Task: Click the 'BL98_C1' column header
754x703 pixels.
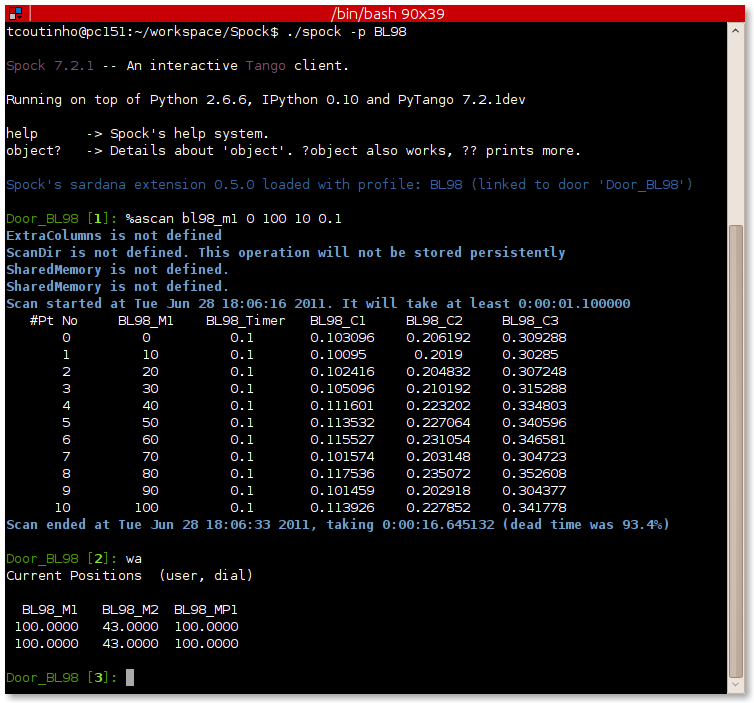Action: pyautogui.click(x=338, y=321)
